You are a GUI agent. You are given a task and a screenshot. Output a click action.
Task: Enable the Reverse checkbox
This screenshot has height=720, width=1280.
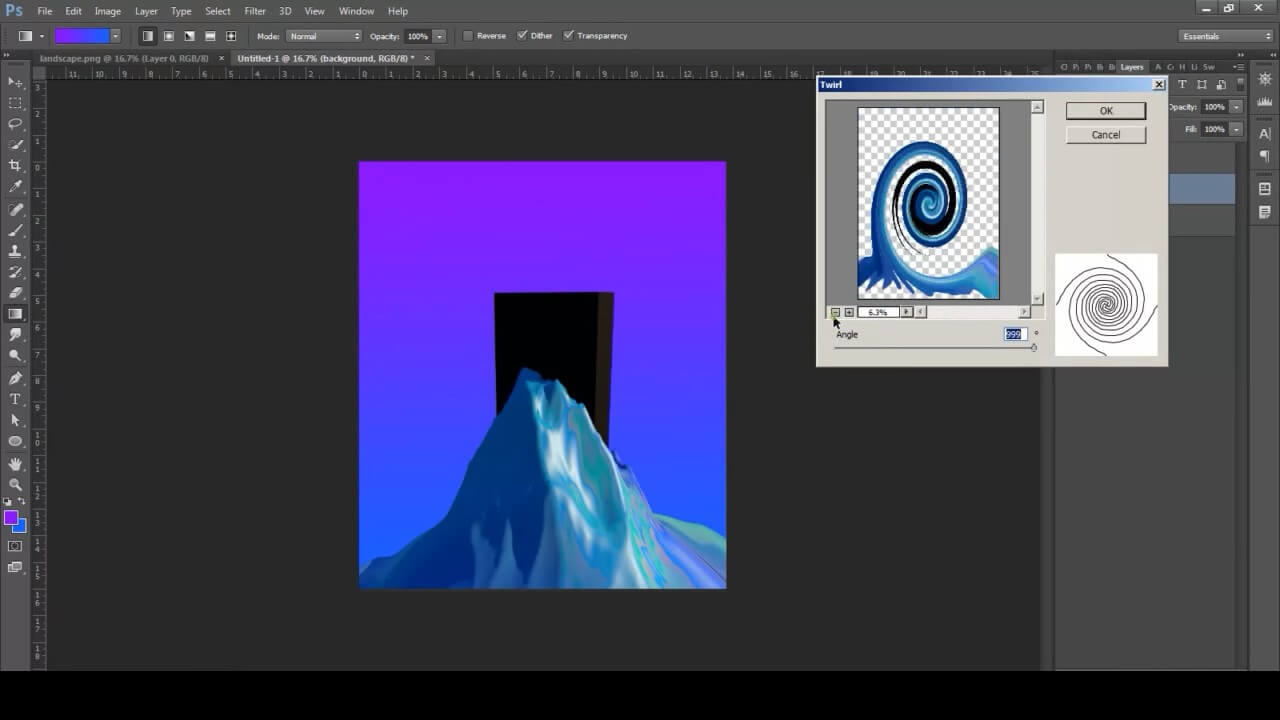[468, 36]
